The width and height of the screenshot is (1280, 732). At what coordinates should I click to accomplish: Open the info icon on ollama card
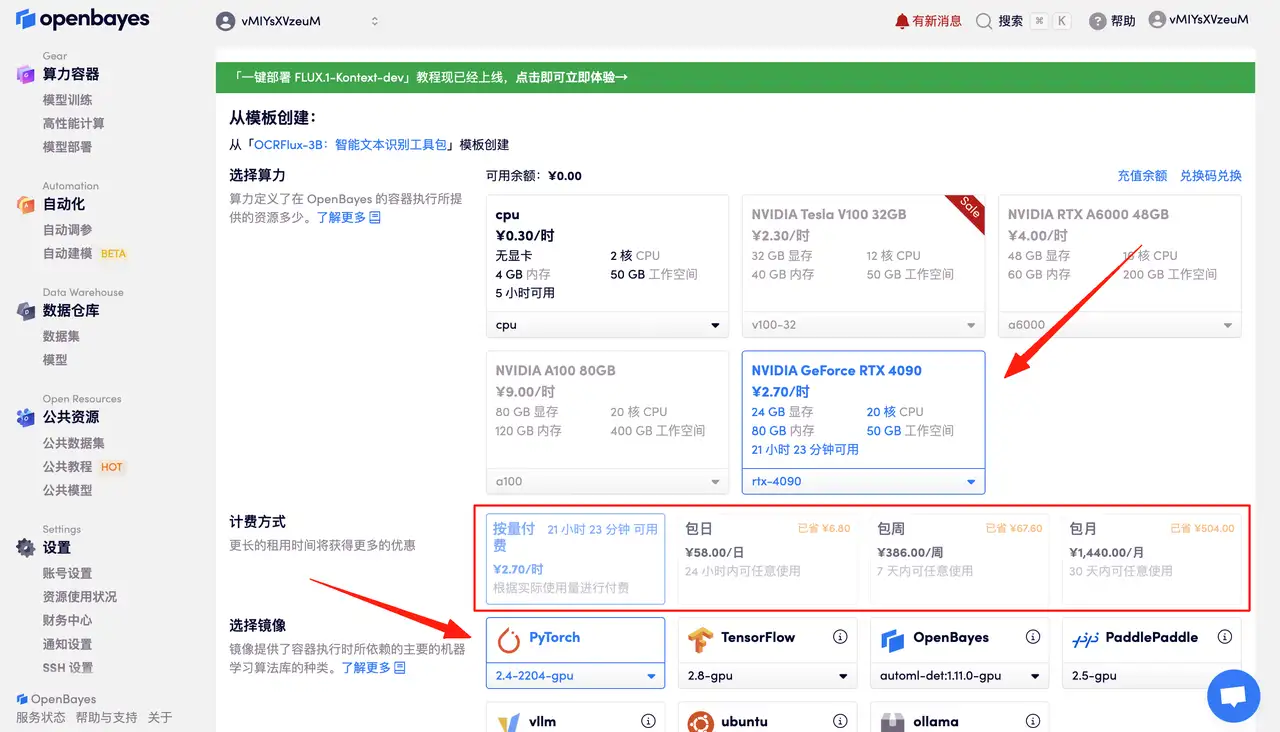[1033, 721]
